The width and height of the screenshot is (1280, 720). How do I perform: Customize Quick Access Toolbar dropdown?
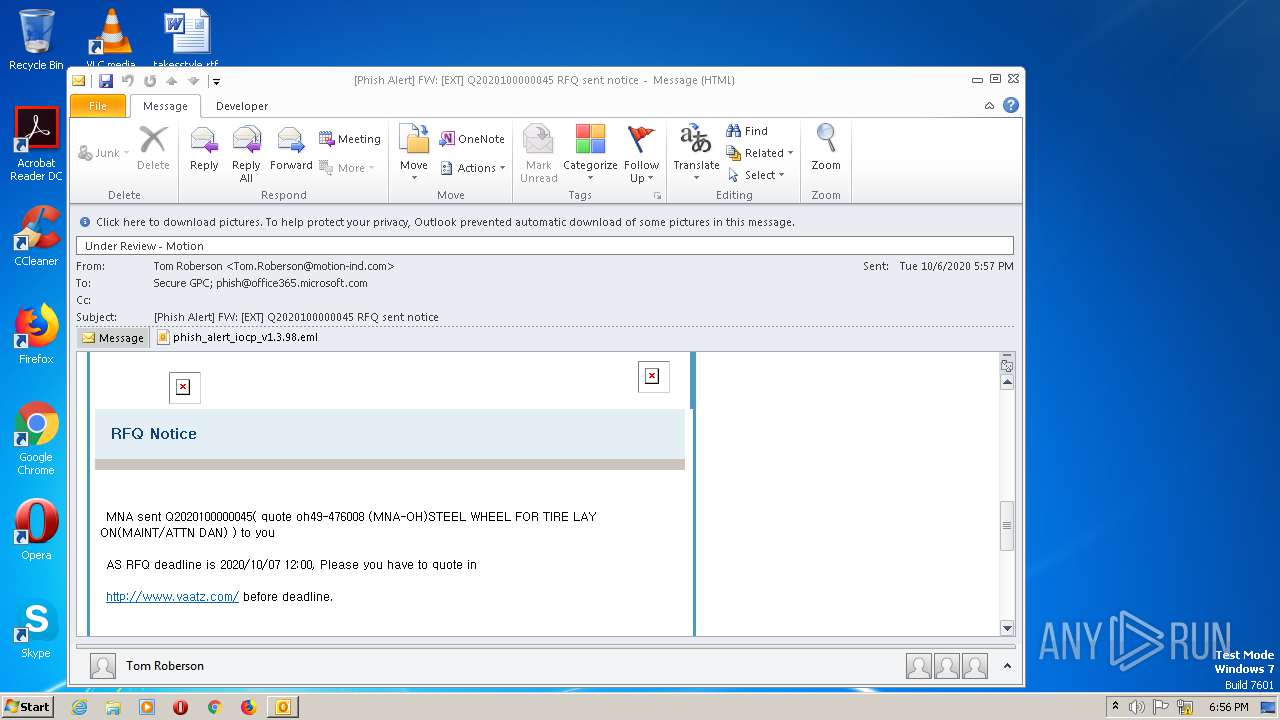(x=216, y=81)
